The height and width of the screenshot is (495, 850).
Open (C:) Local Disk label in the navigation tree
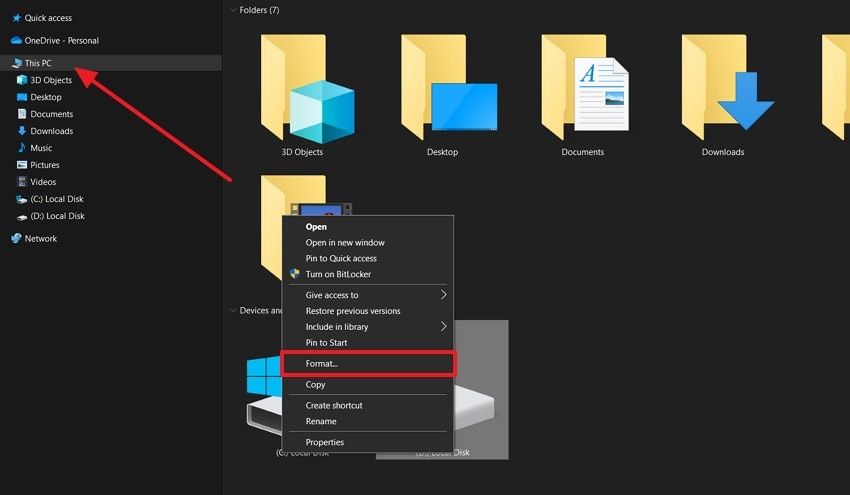tap(57, 199)
